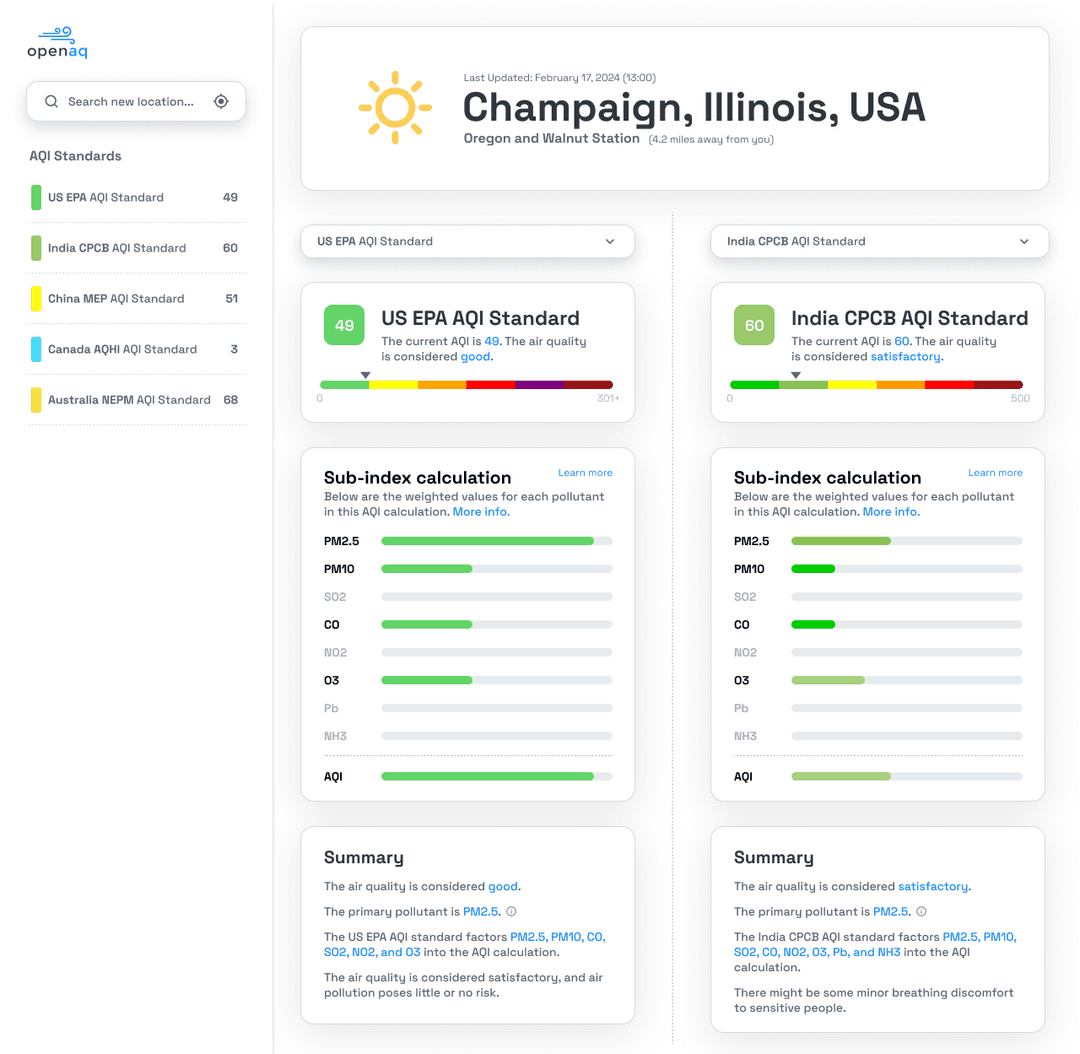The image size is (1080, 1054).
Task: Click the yellow swatch beside Australia NEPM Standard
Action: [37, 400]
